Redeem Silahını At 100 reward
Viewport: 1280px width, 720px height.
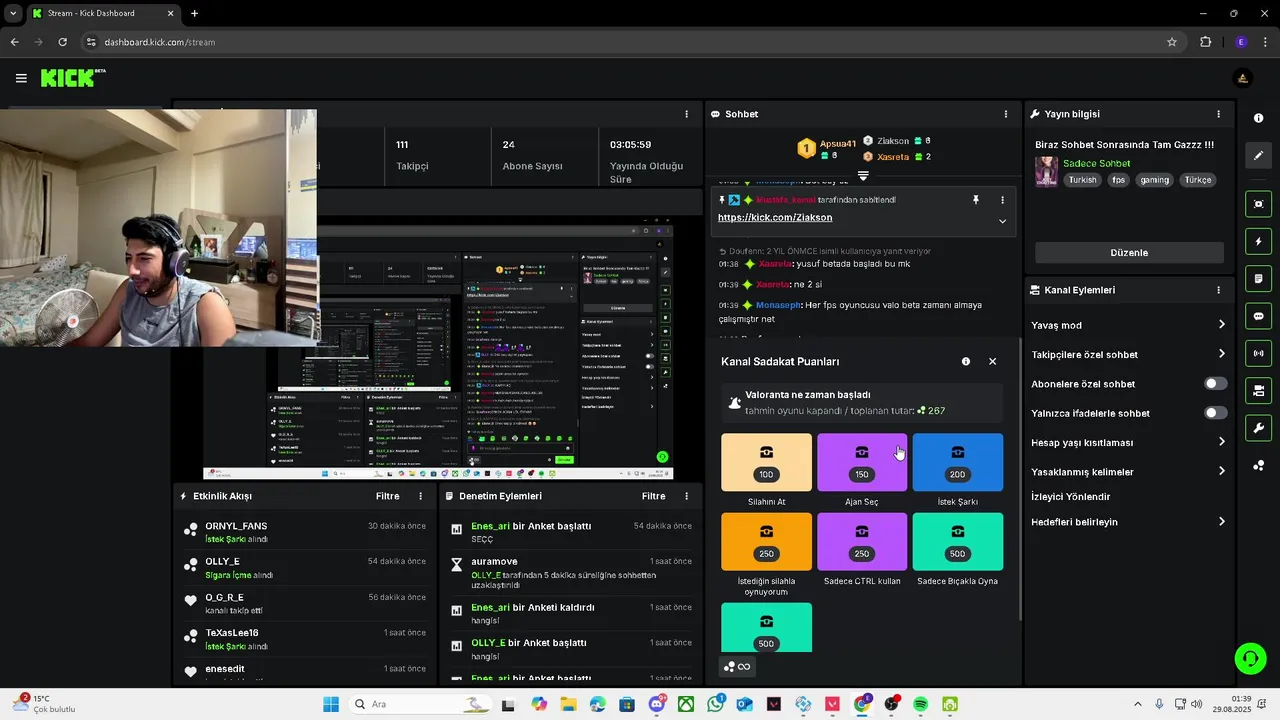click(x=766, y=462)
